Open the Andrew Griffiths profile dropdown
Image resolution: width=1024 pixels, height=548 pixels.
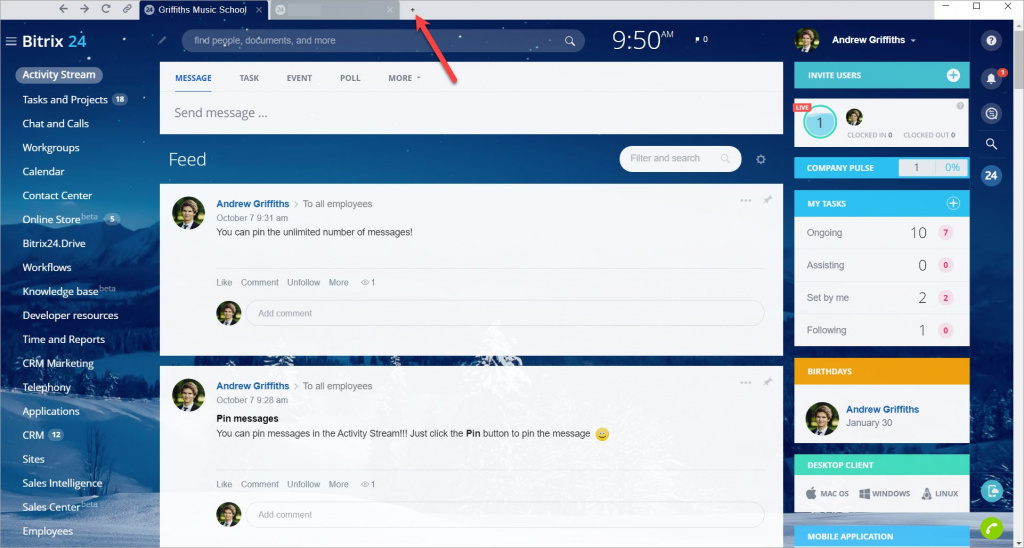point(873,40)
